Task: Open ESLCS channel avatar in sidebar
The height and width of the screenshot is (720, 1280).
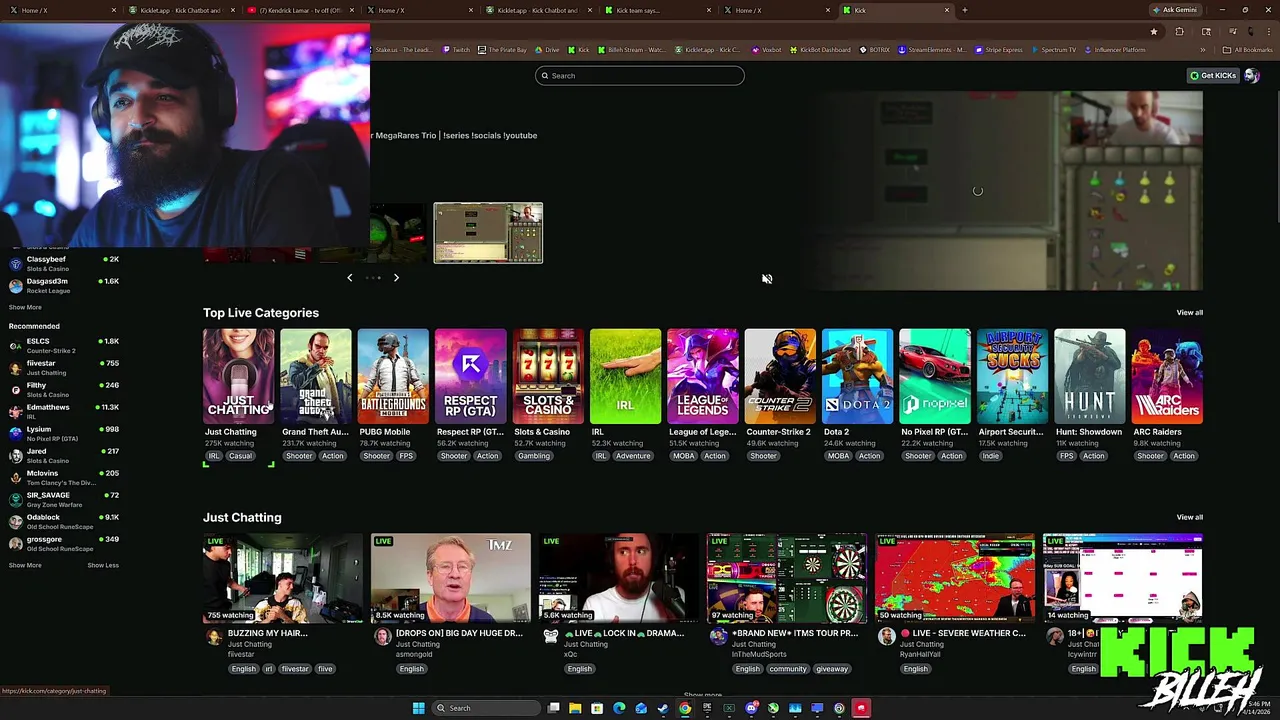Action: pyautogui.click(x=15, y=346)
